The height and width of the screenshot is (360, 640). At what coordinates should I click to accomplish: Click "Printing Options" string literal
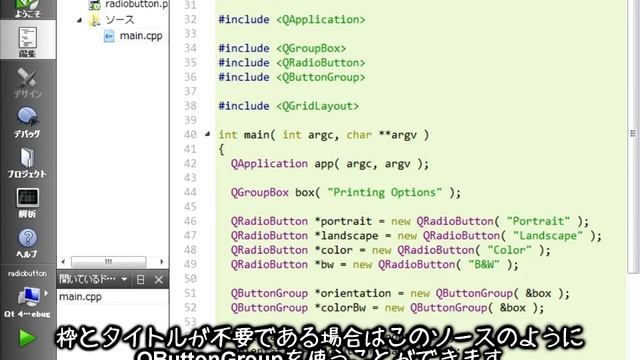coord(384,192)
